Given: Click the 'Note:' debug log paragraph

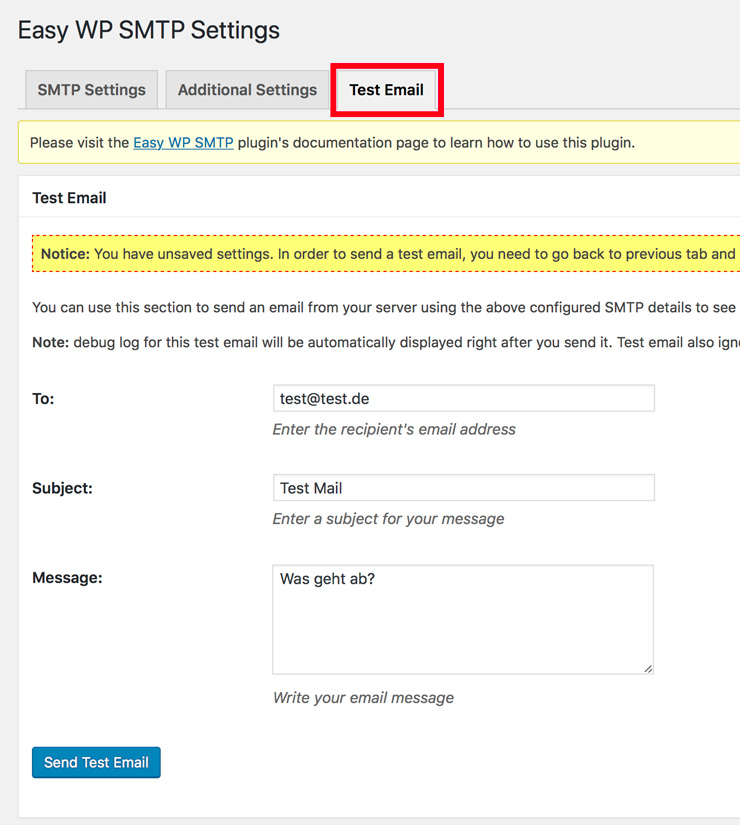Looking at the screenshot, I should click(386, 343).
